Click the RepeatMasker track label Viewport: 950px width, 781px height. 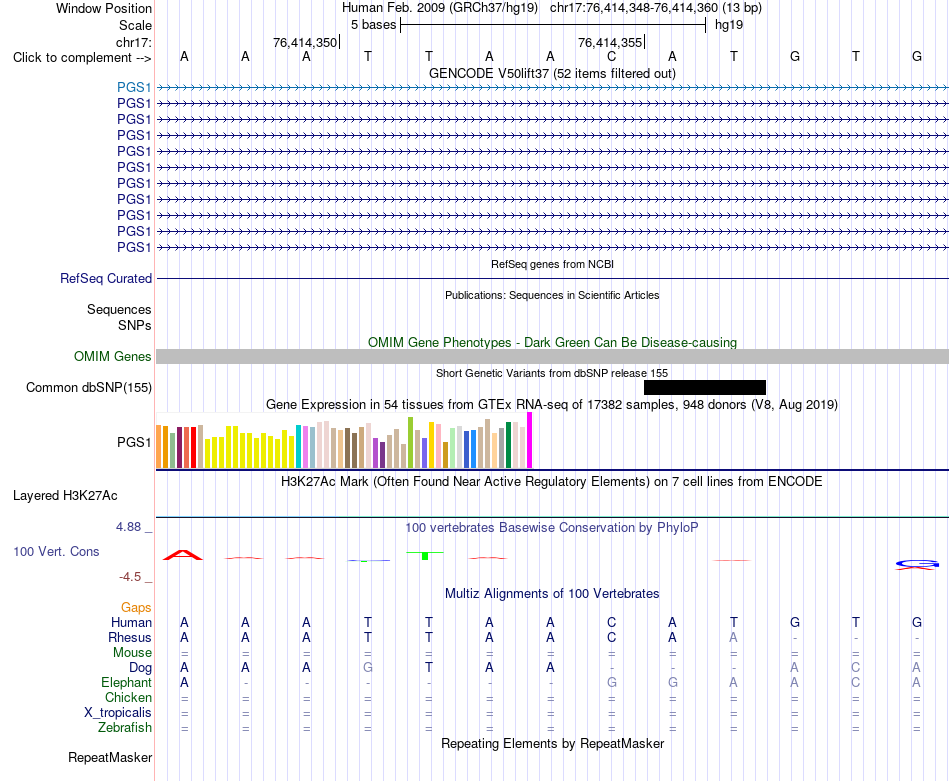coord(110,757)
